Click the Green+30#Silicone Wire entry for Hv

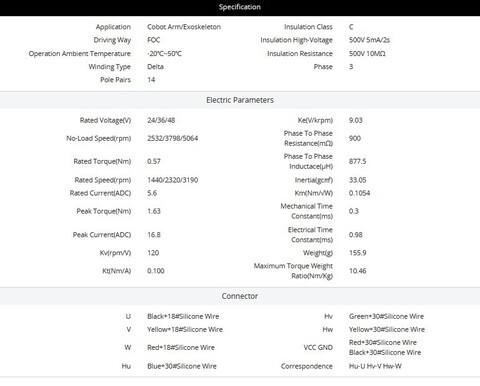point(386,316)
